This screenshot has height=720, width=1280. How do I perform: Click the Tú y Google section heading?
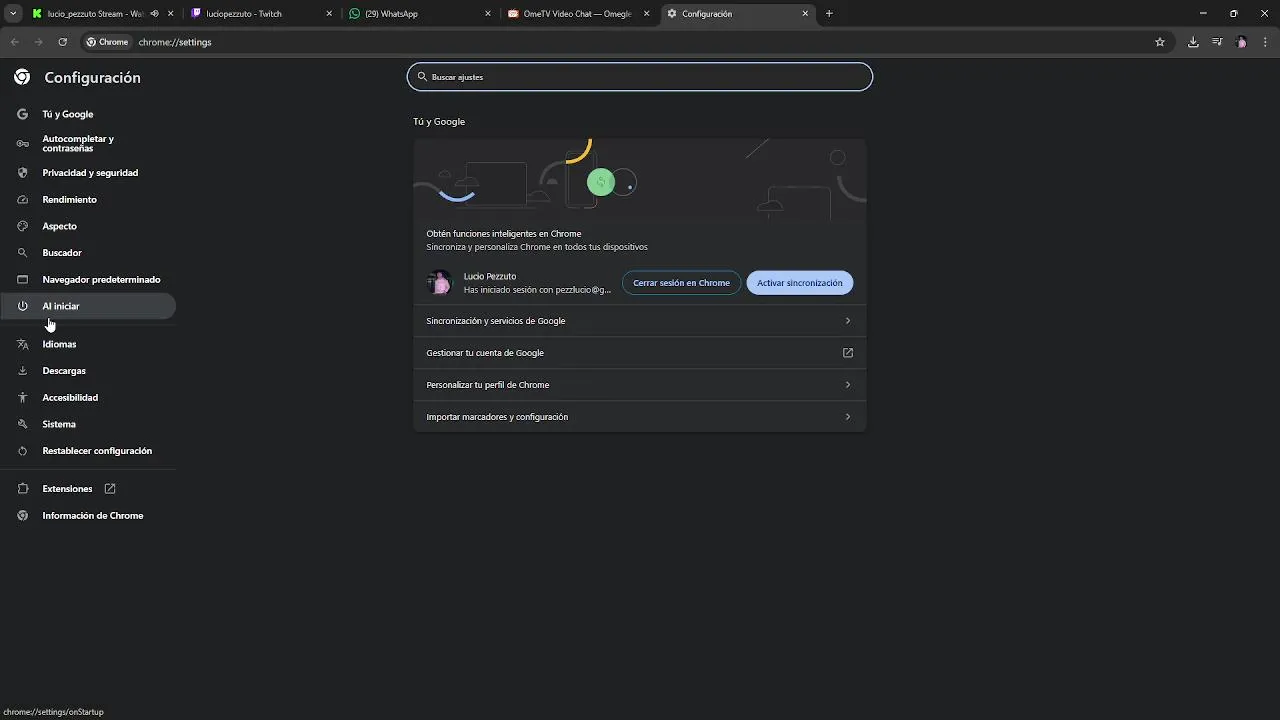click(x=439, y=122)
